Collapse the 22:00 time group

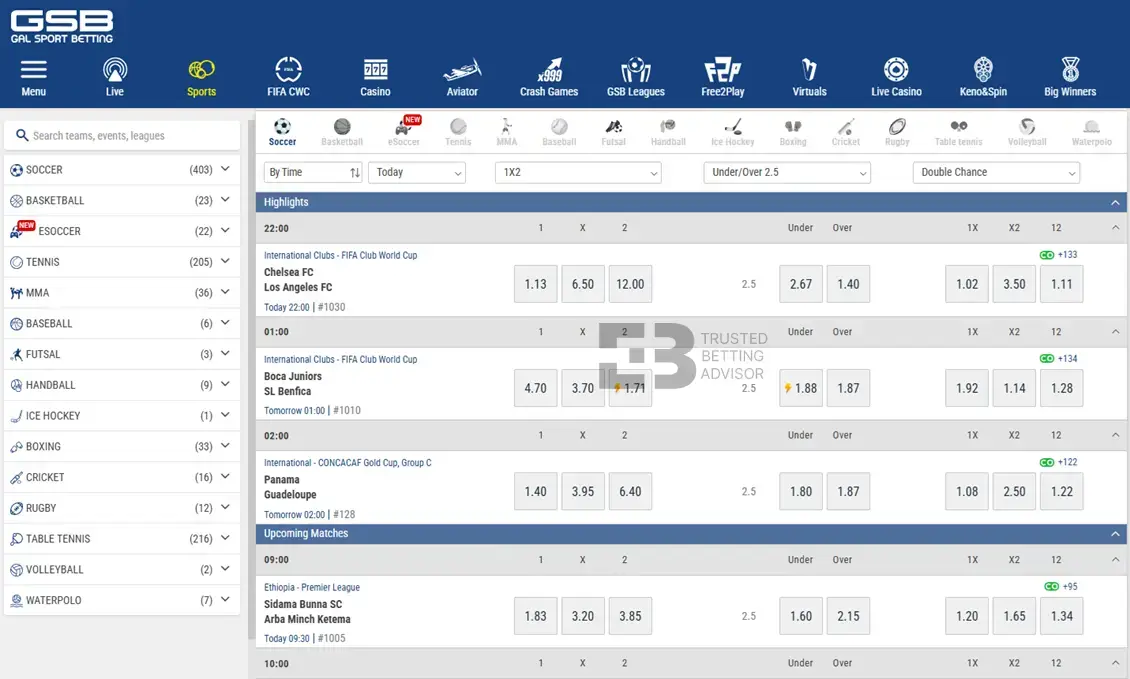[x=1115, y=228]
